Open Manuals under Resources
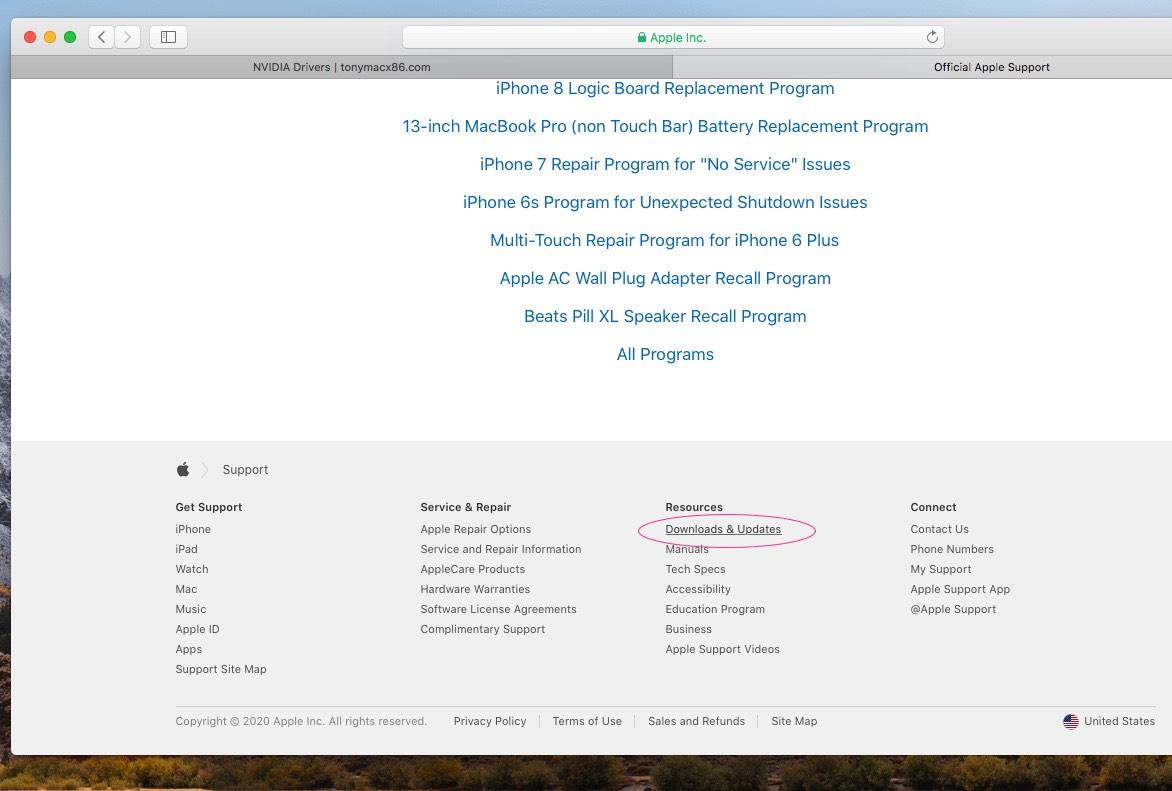 click(x=686, y=550)
